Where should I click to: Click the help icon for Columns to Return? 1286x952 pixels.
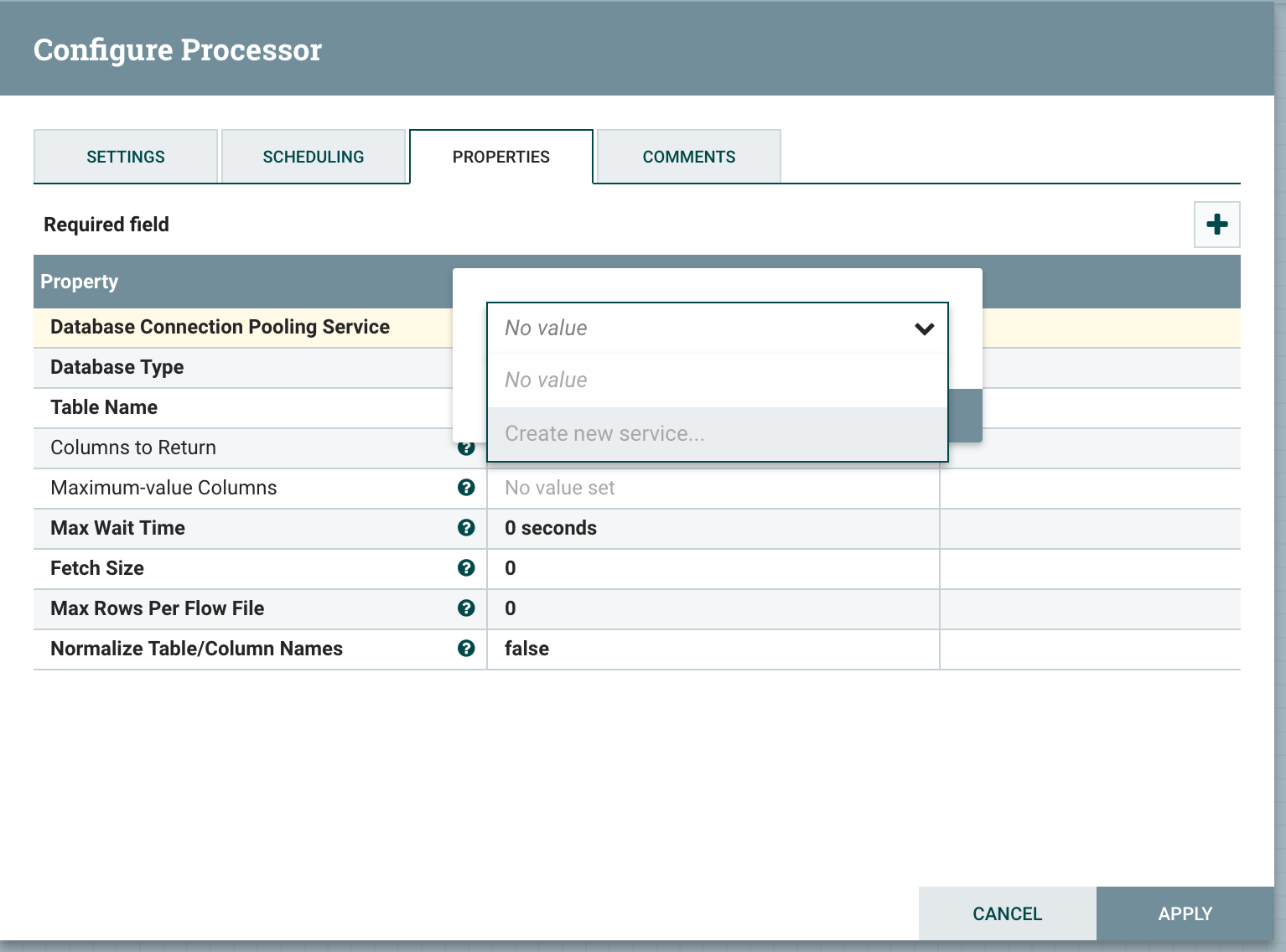(467, 448)
